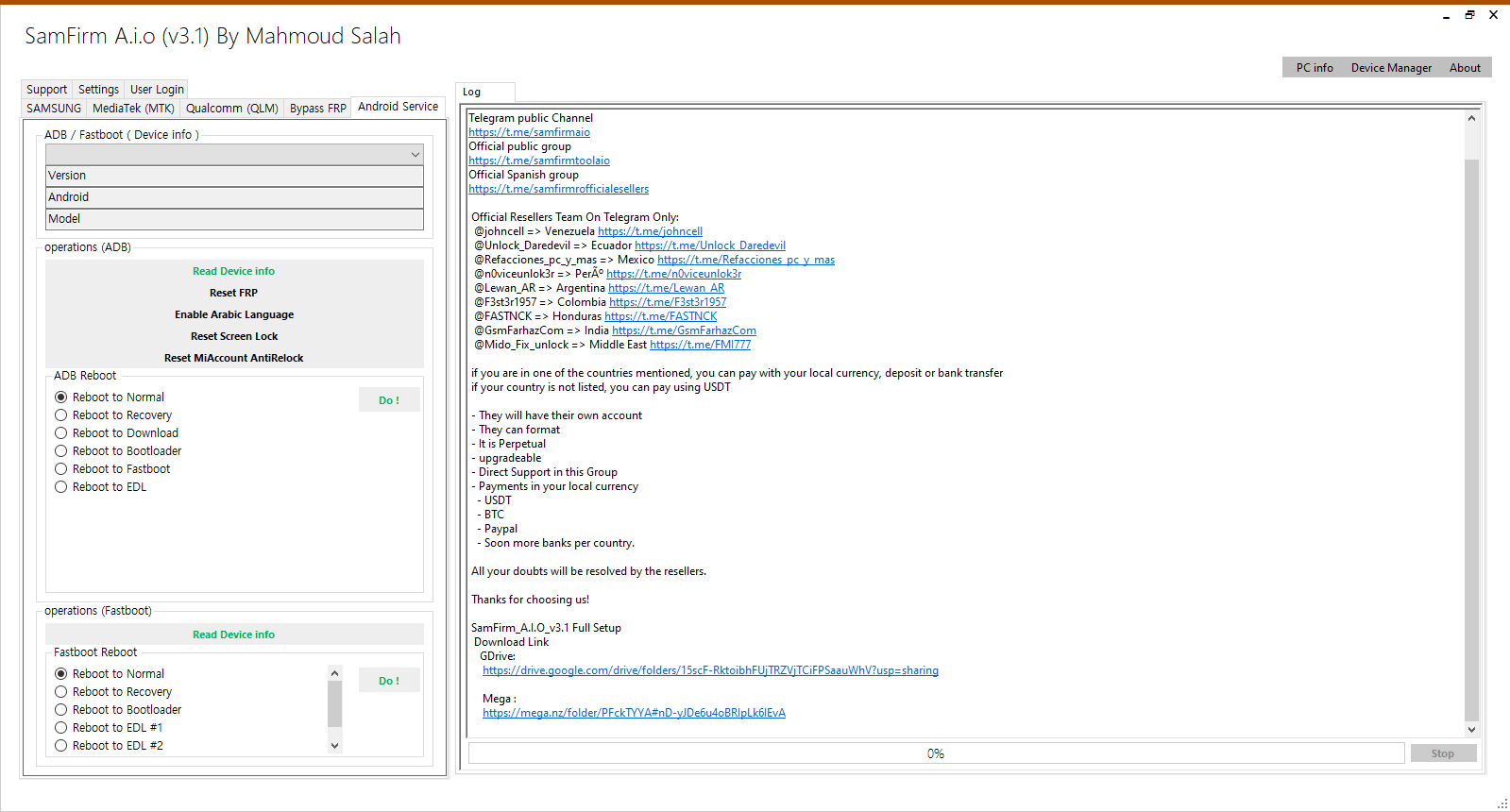Click Do! button for Fastboot Reboot

(389, 681)
